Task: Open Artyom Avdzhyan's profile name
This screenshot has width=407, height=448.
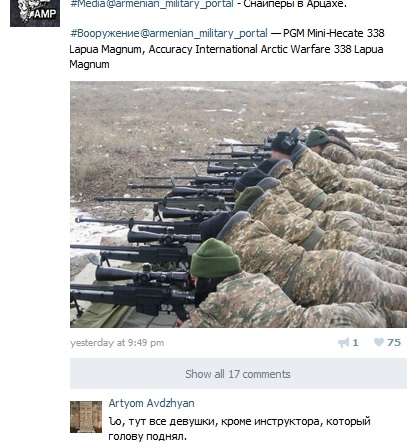Action: tap(151, 403)
